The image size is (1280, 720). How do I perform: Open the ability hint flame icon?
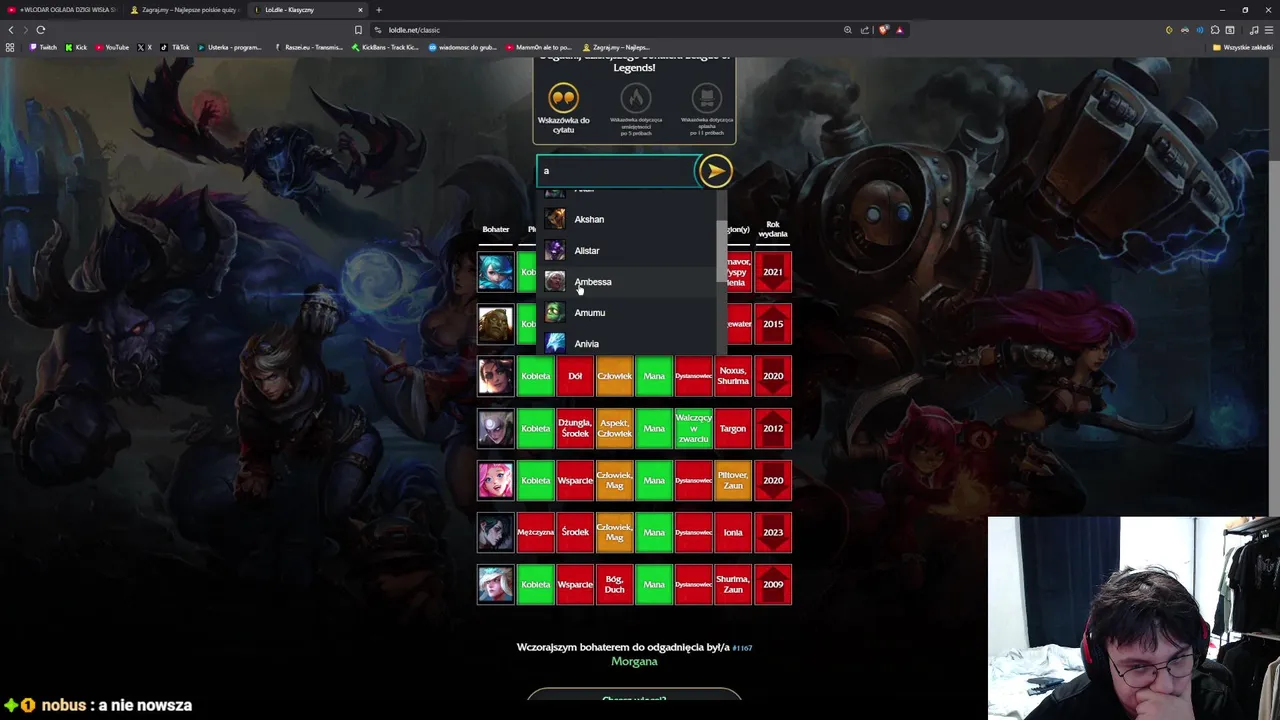pyautogui.click(x=635, y=98)
